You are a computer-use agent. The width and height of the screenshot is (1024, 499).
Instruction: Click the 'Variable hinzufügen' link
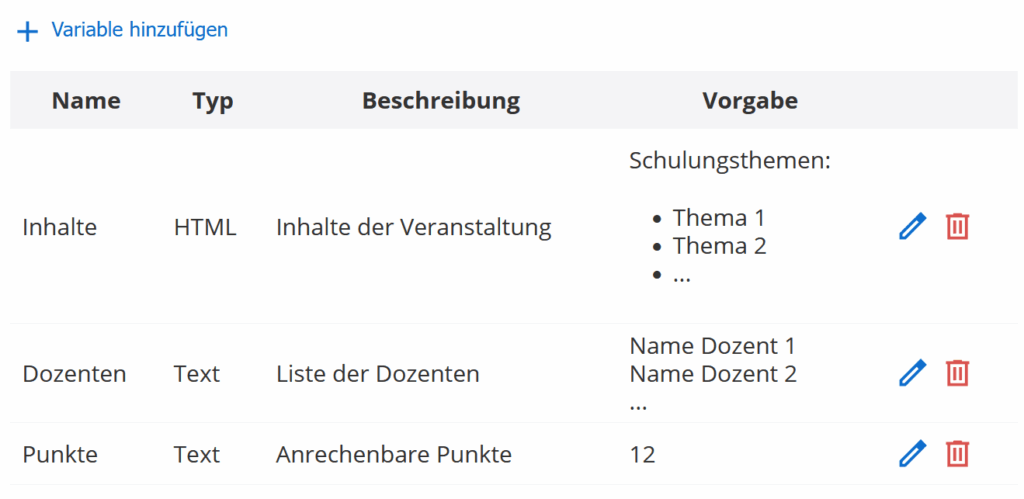click(139, 30)
